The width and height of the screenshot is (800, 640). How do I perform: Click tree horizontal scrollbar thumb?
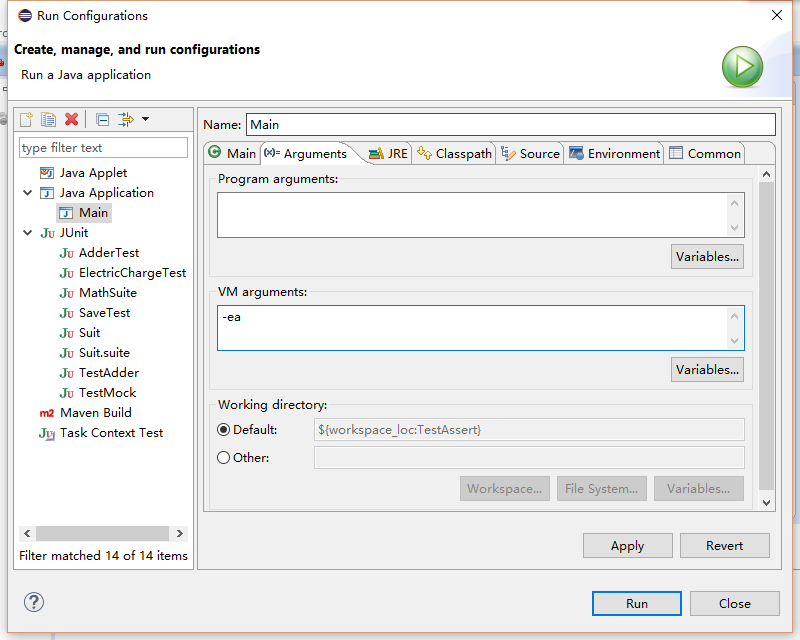click(x=103, y=533)
